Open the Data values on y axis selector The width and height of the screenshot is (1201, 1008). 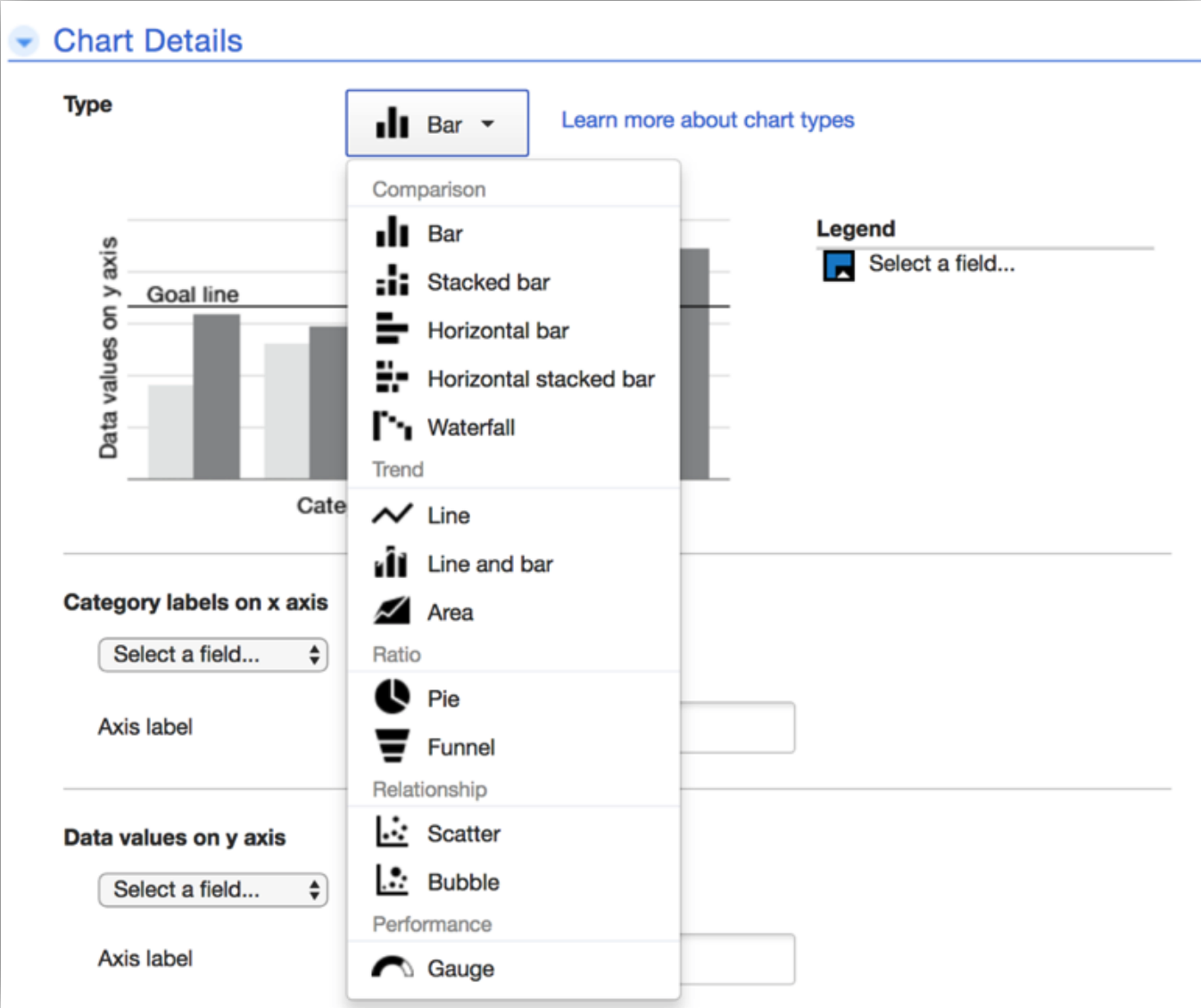(x=212, y=889)
